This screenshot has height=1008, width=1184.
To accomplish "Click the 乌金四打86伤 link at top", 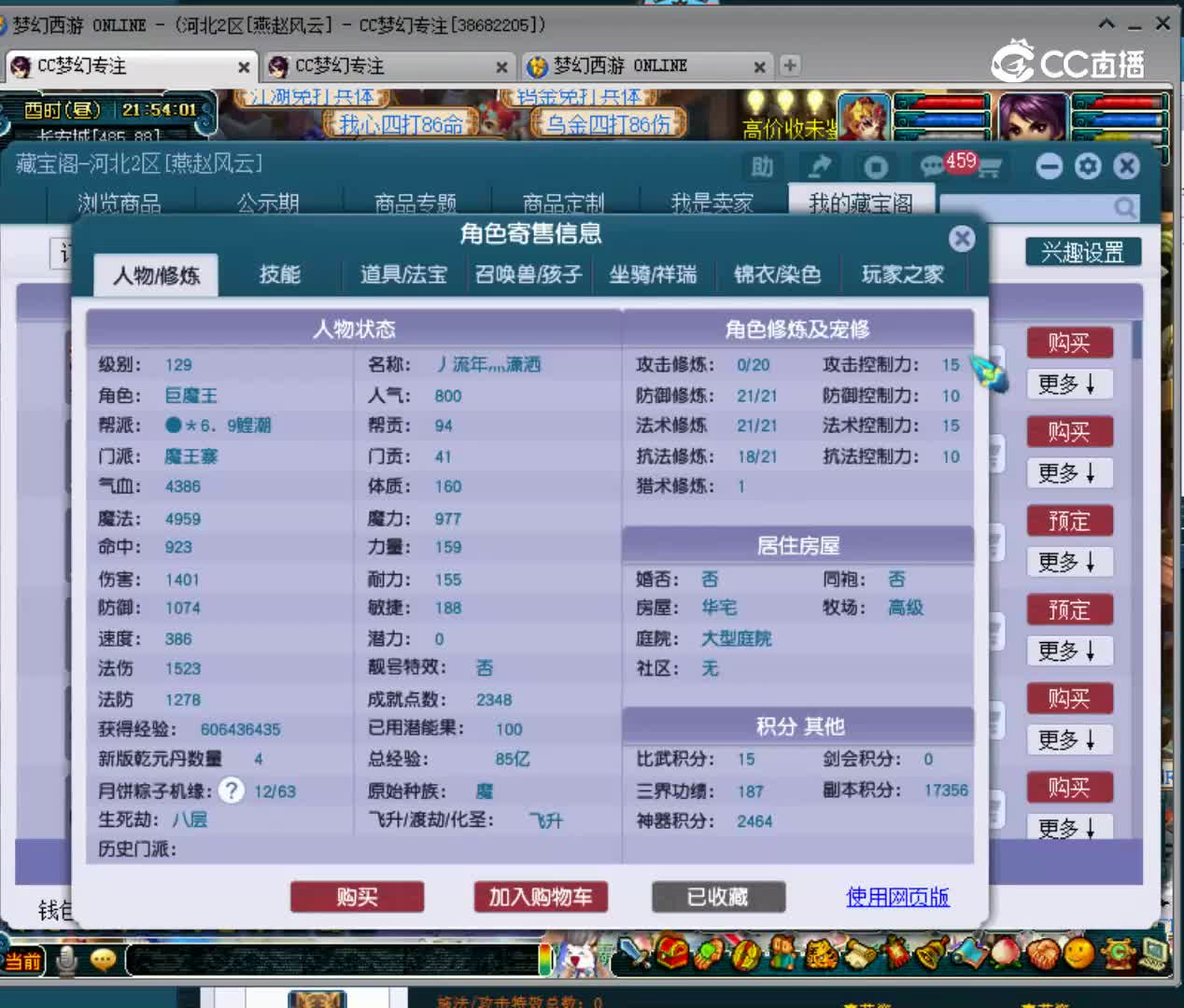I will [x=609, y=123].
